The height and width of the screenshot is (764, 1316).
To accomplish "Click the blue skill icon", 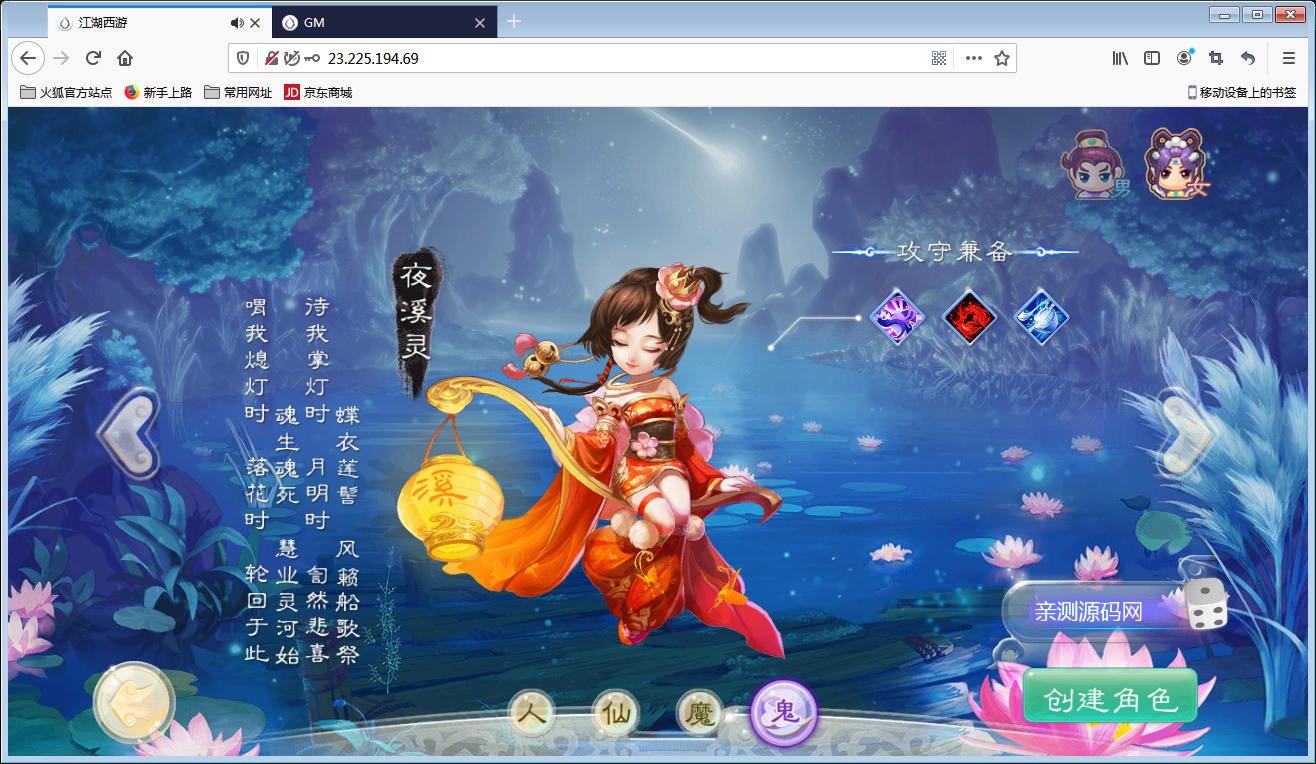I will [x=1042, y=317].
